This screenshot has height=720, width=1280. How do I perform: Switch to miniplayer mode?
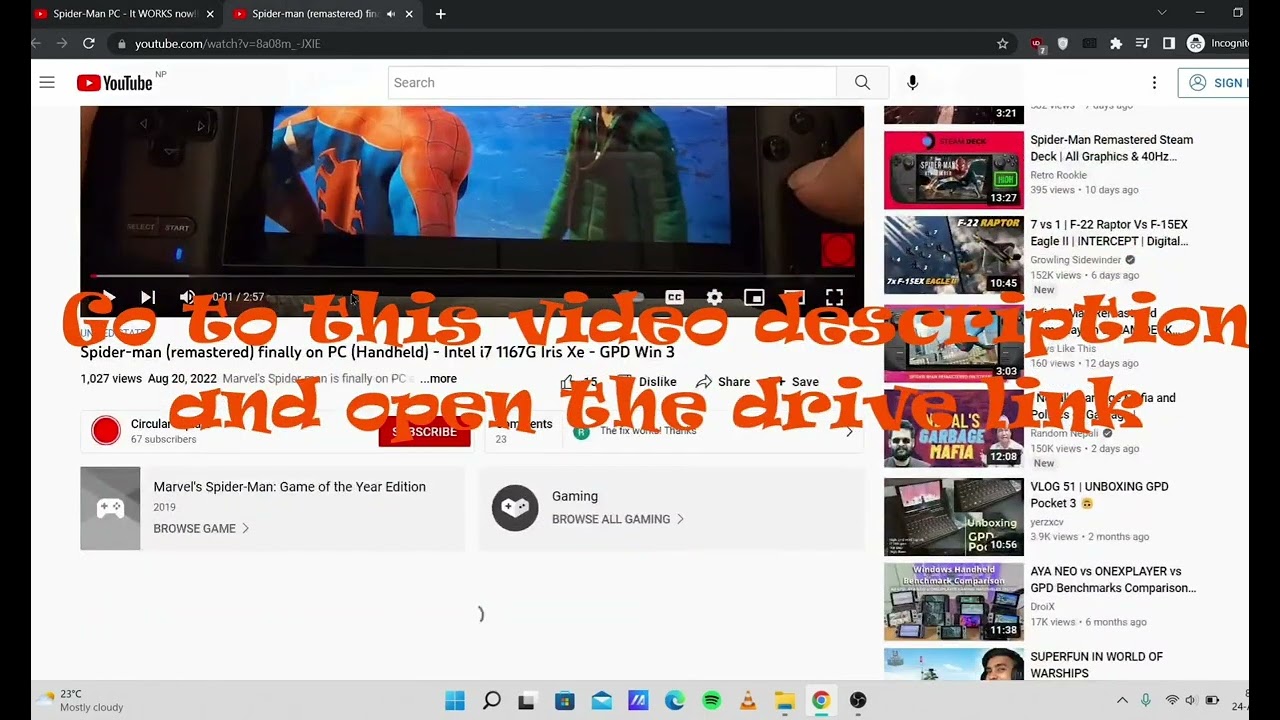tap(754, 297)
